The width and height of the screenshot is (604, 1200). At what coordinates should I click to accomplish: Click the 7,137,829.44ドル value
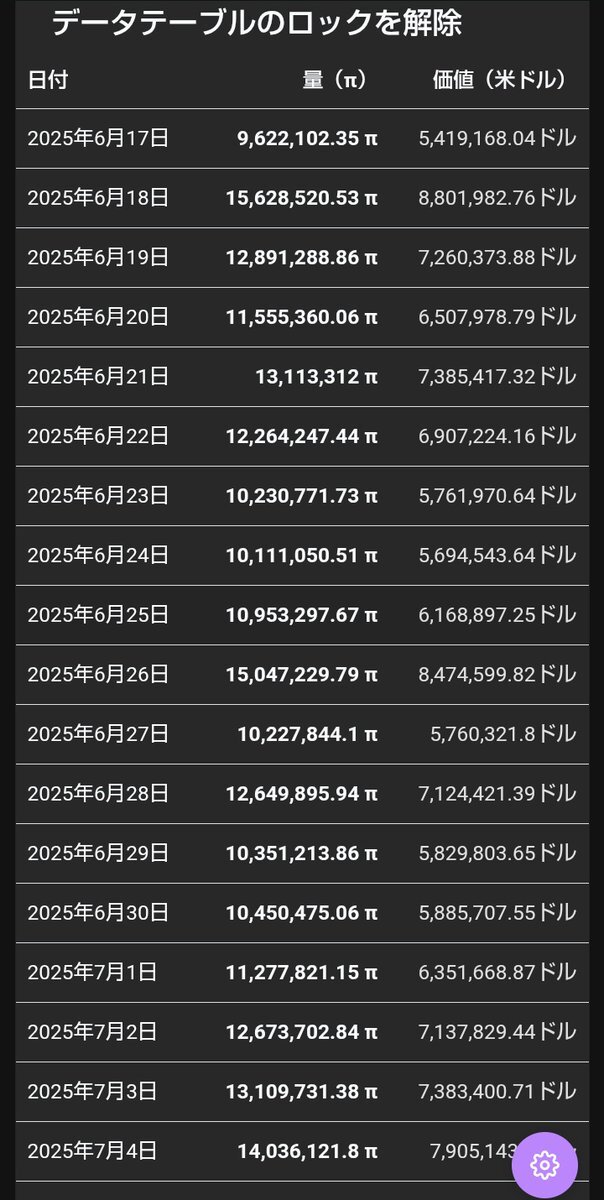click(x=497, y=1031)
